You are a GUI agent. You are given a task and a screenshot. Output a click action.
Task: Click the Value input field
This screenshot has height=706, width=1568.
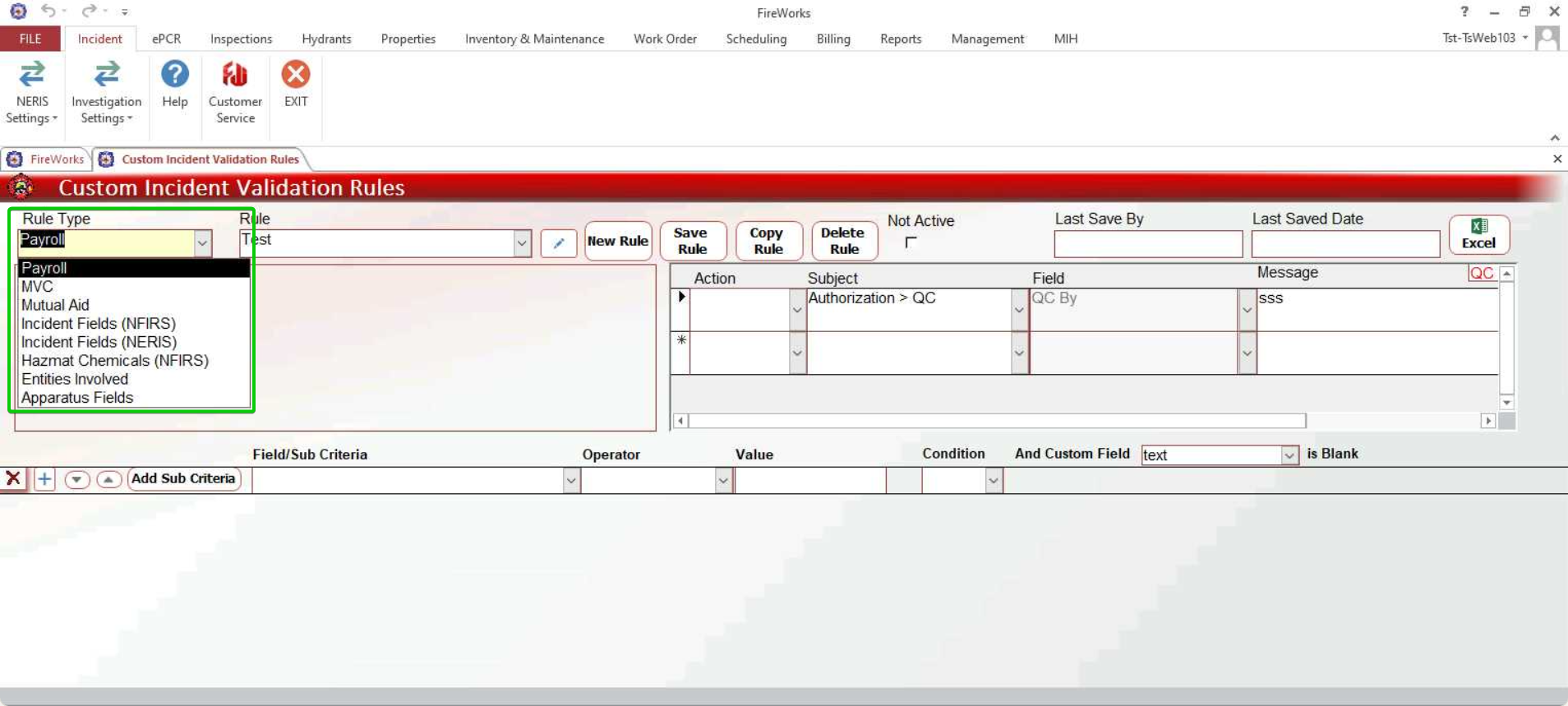point(809,480)
